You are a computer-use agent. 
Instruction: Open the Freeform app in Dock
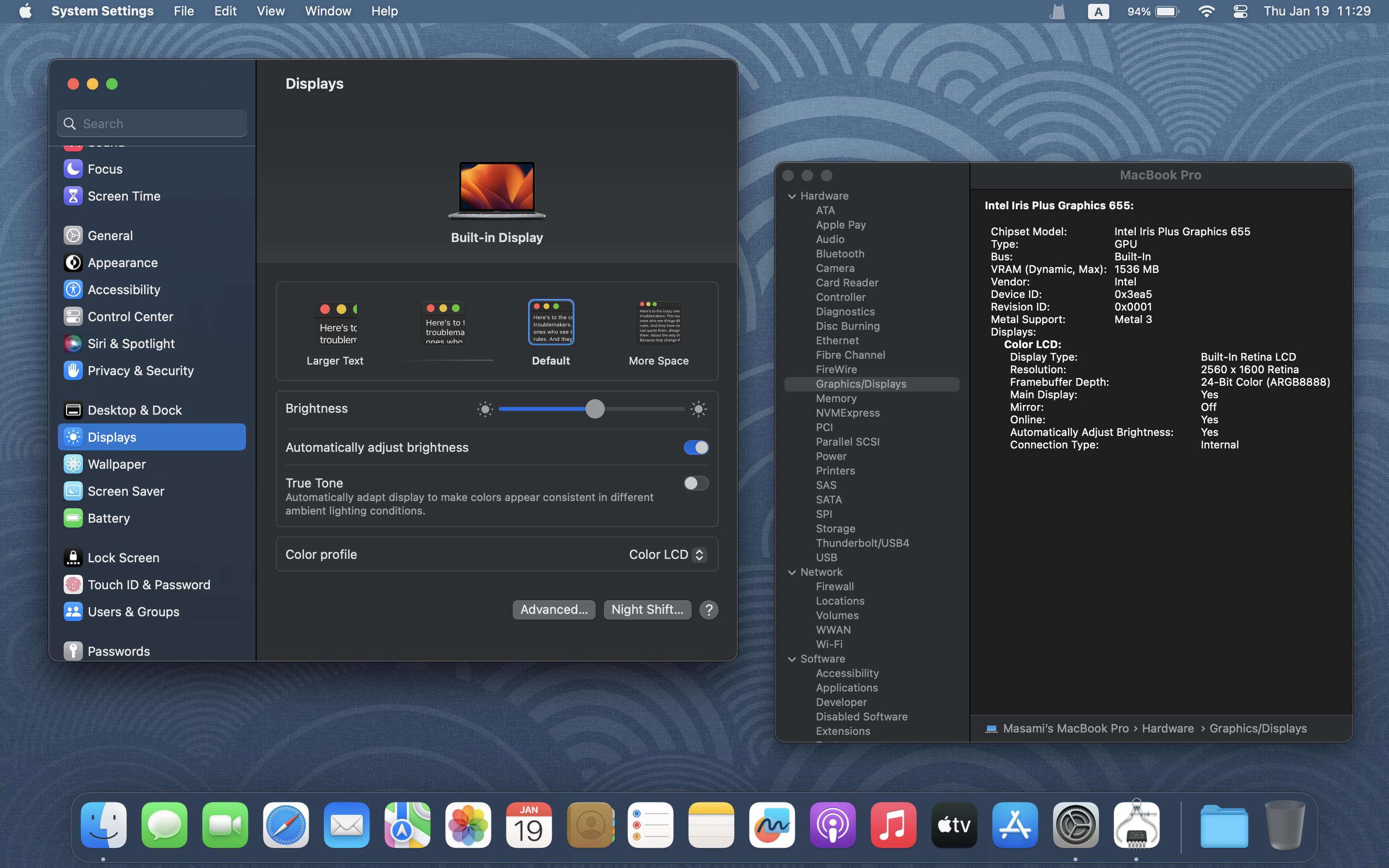[771, 825]
